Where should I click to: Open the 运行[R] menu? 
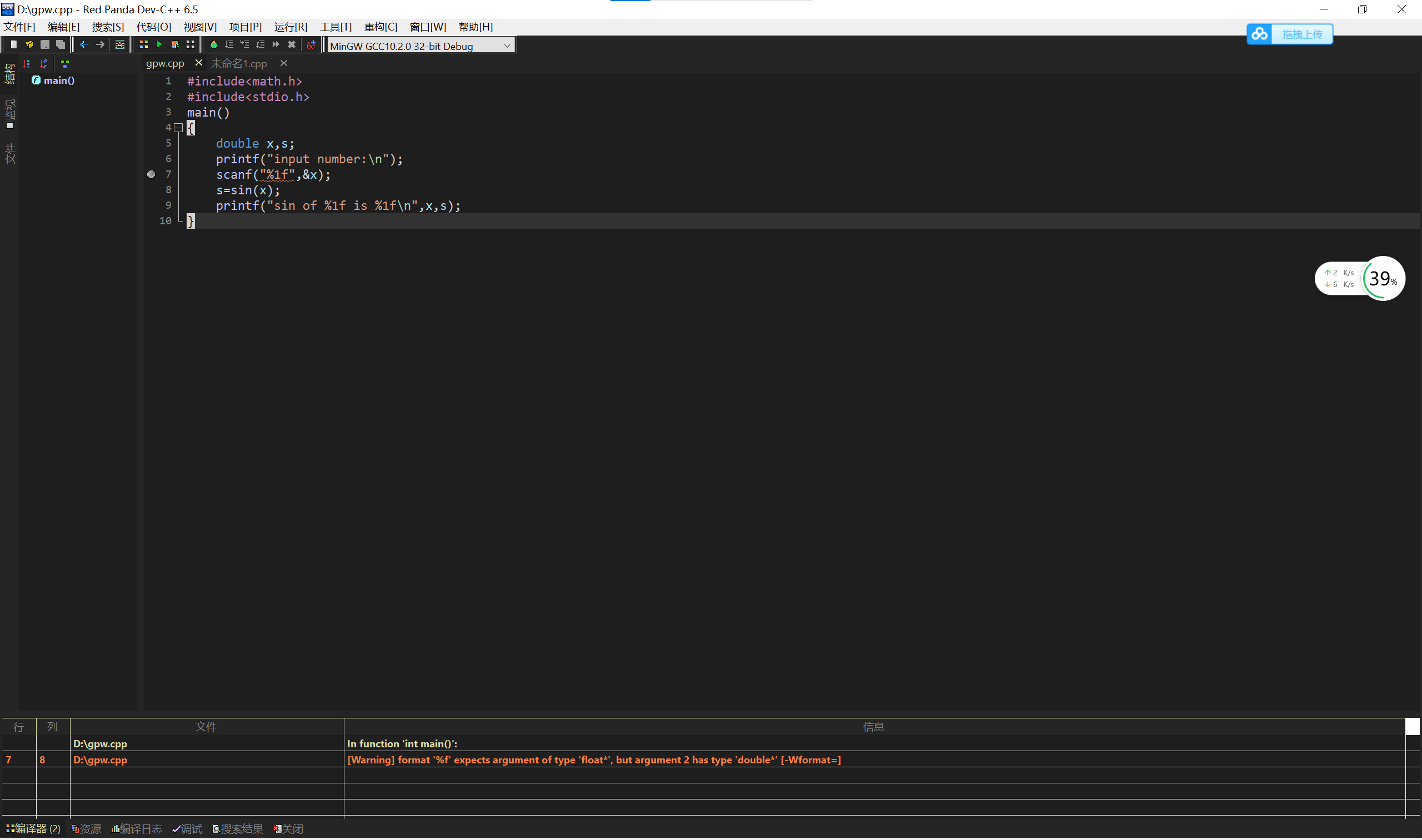click(290, 27)
